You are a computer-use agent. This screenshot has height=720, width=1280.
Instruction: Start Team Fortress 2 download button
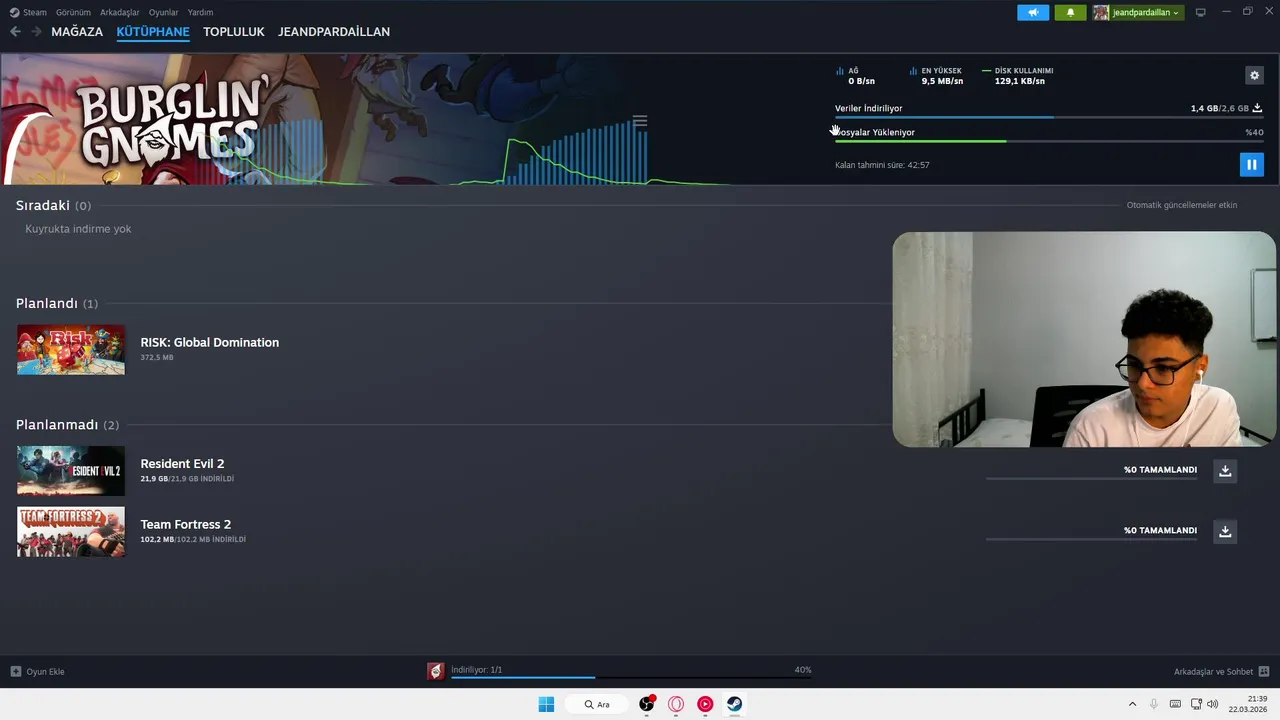[x=1225, y=532]
